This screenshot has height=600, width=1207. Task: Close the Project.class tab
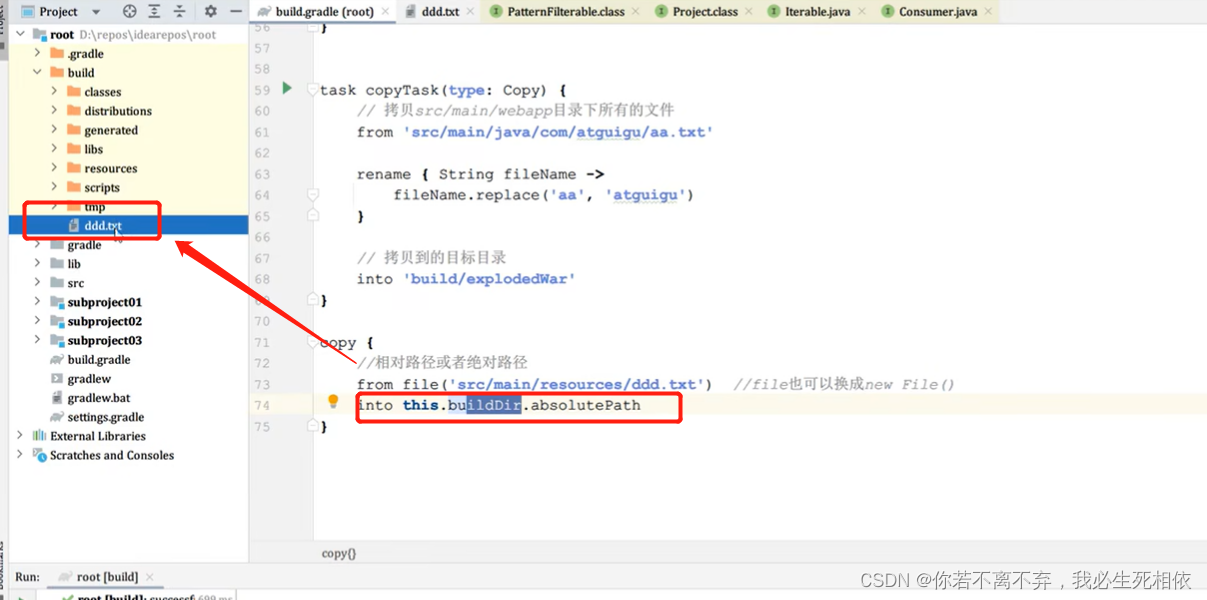[749, 12]
